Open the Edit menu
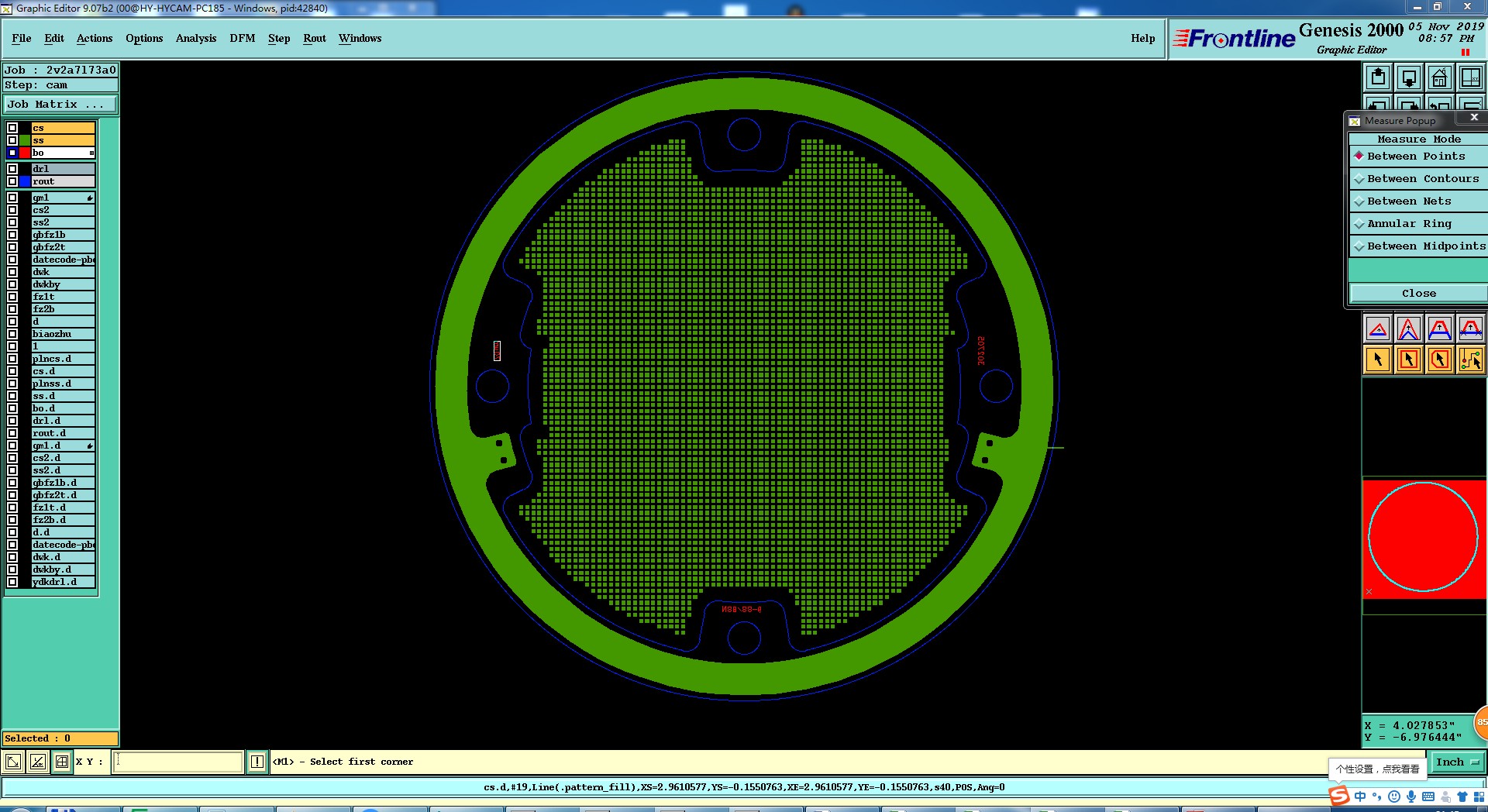Screen dimensions: 1488x812 click(54, 38)
